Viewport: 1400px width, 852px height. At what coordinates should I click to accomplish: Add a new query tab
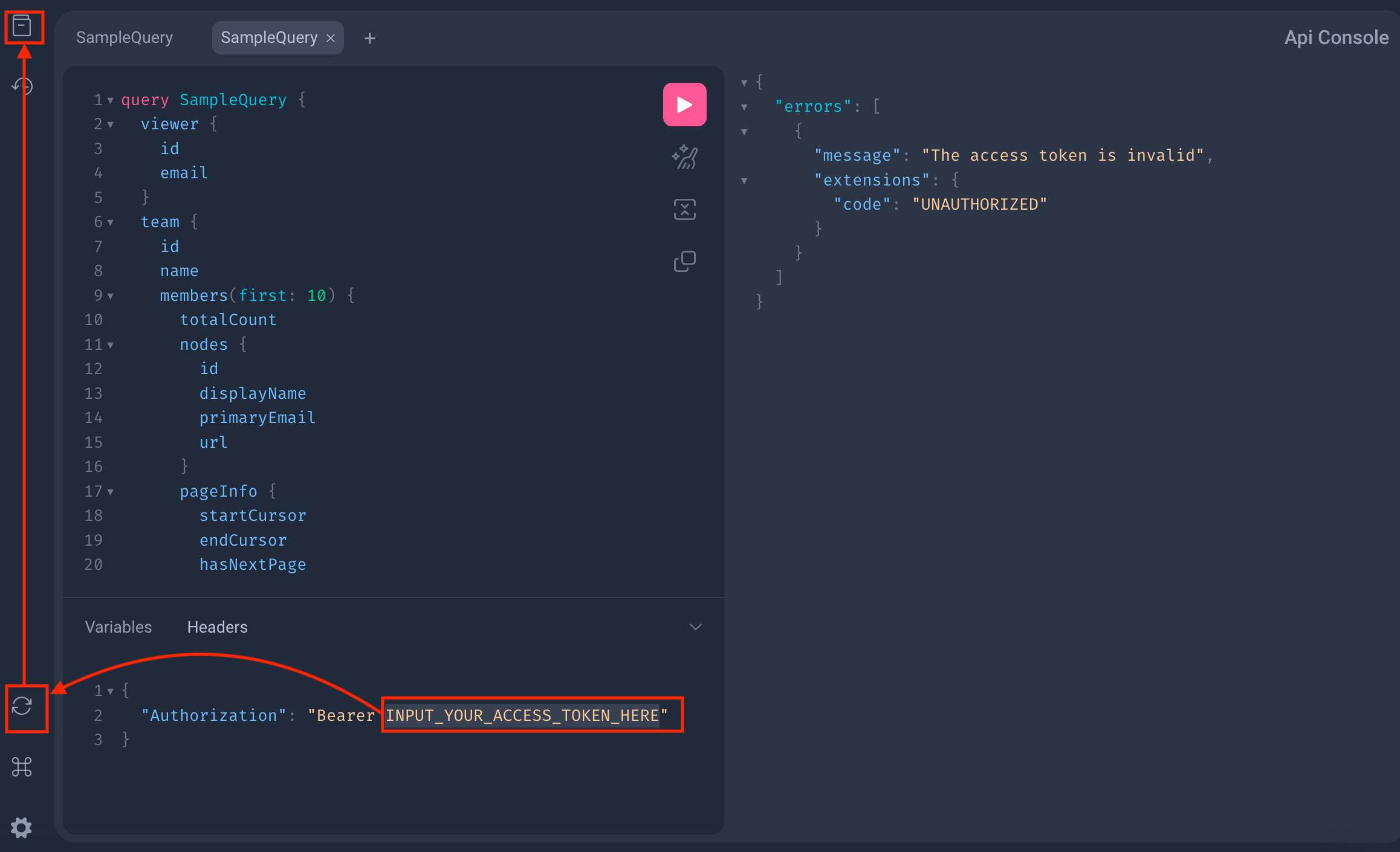click(370, 38)
